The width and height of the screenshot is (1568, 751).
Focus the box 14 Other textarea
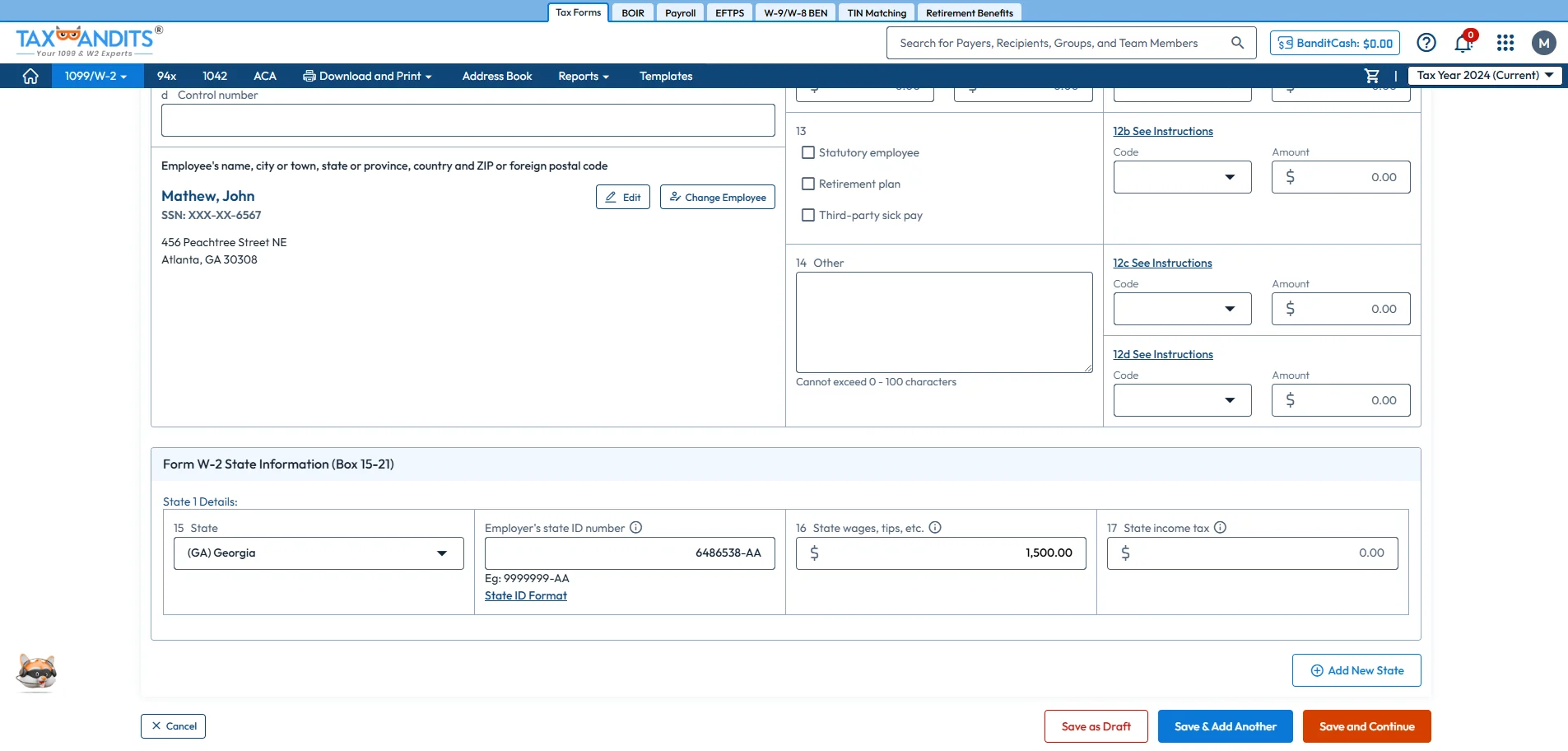click(944, 323)
